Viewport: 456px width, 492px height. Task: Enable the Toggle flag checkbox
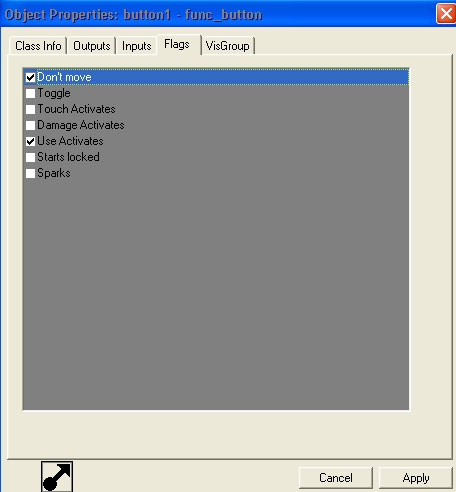(x=30, y=93)
